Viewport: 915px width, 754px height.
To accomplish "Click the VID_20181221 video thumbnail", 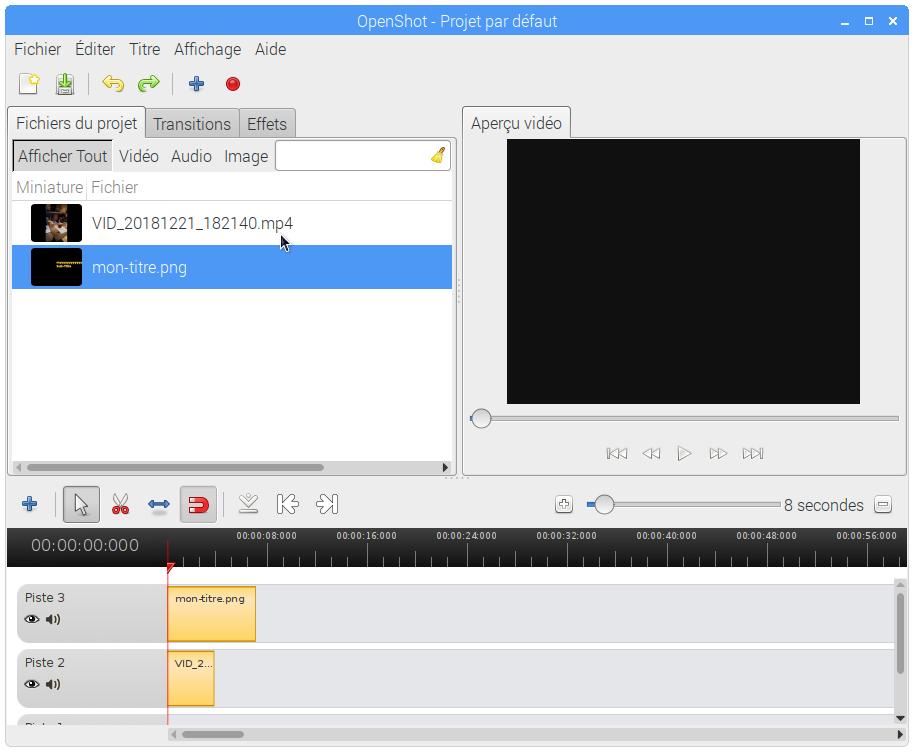I will coord(57,223).
